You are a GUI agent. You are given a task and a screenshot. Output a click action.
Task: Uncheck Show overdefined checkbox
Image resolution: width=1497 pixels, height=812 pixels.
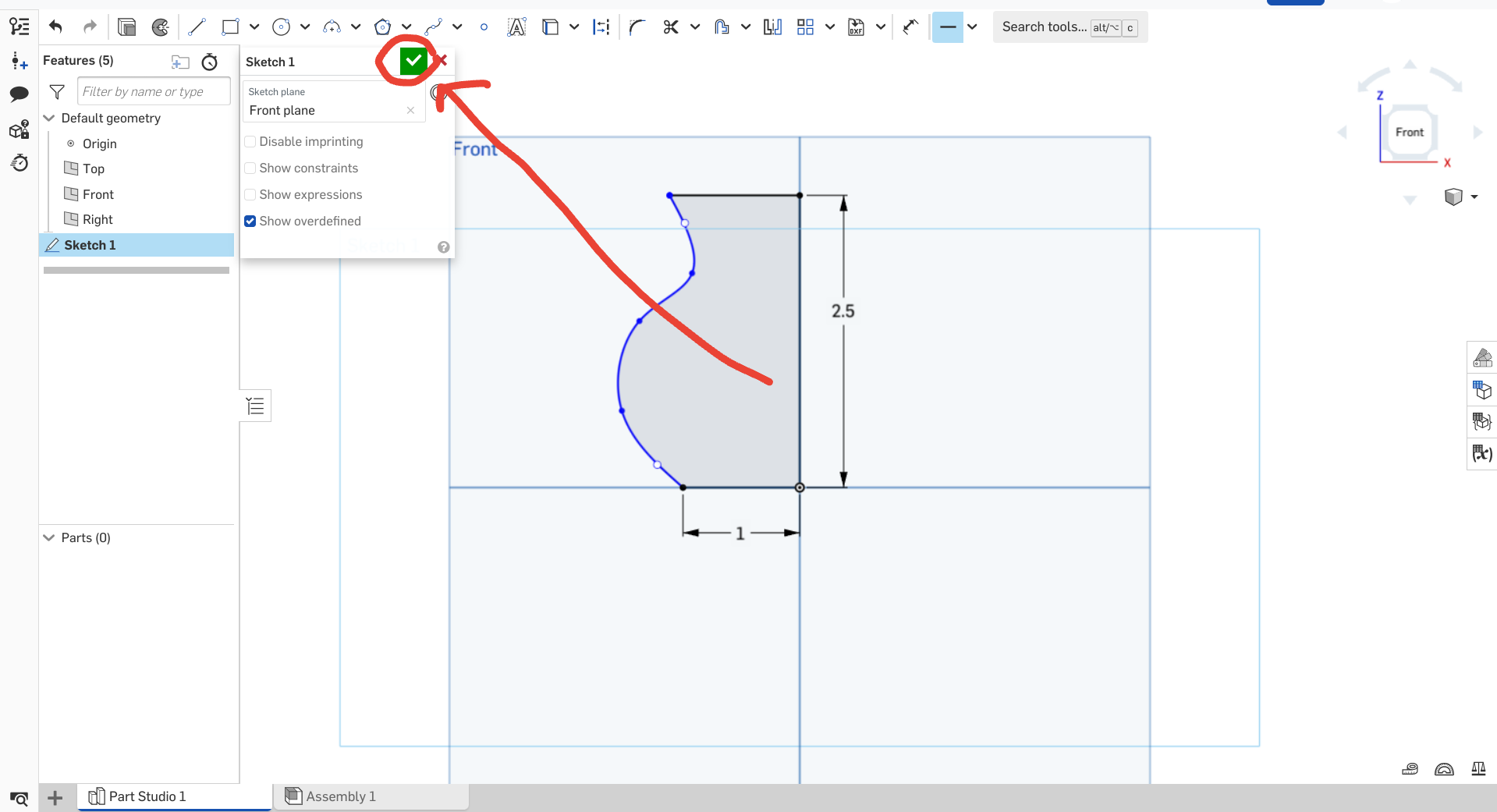[250, 222]
